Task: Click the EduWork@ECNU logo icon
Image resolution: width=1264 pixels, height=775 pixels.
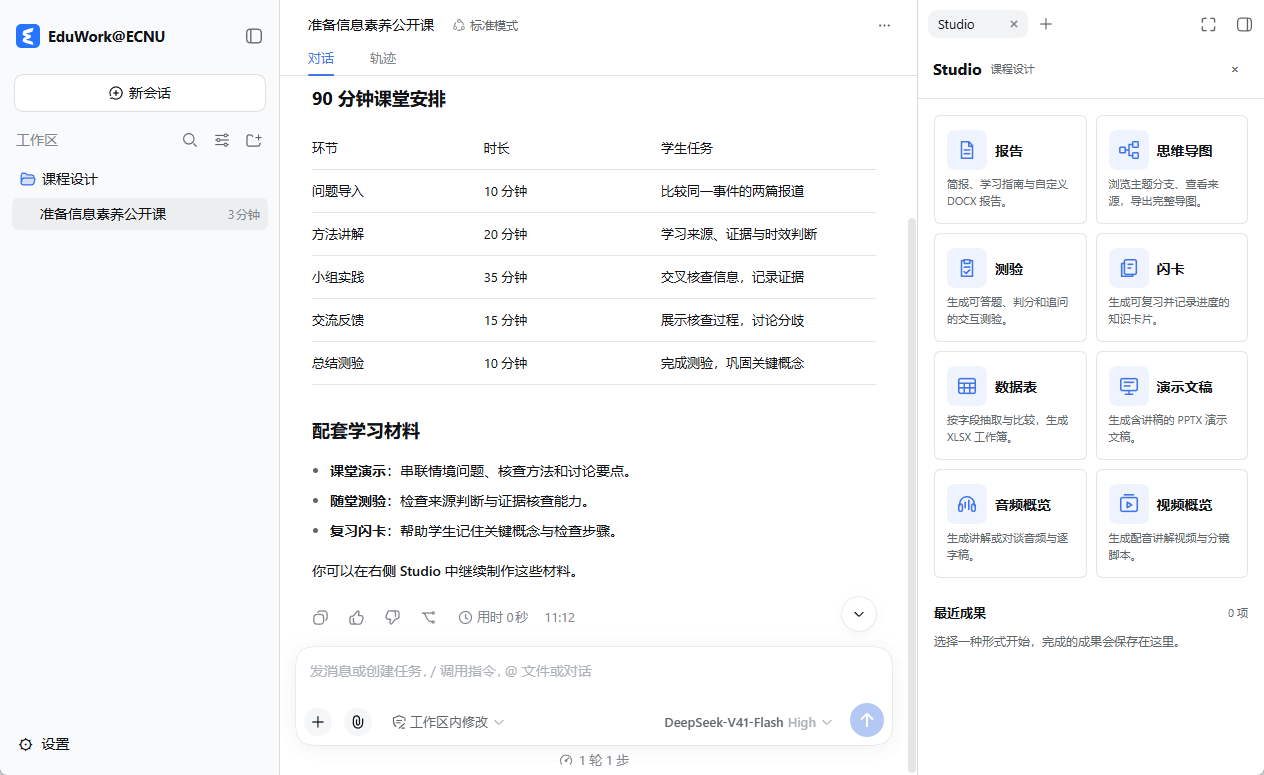Action: click(x=28, y=36)
